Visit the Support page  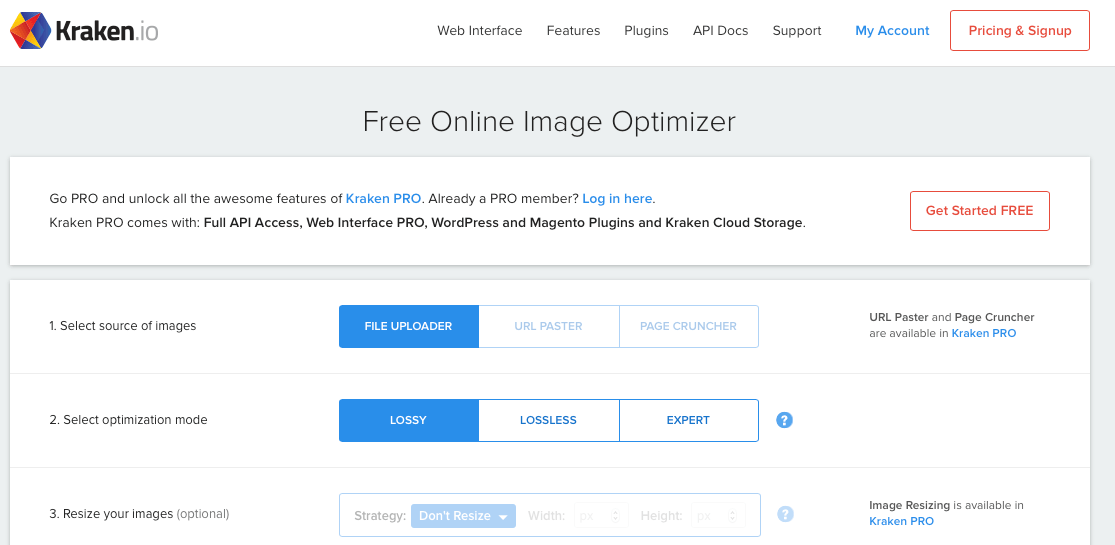(796, 31)
